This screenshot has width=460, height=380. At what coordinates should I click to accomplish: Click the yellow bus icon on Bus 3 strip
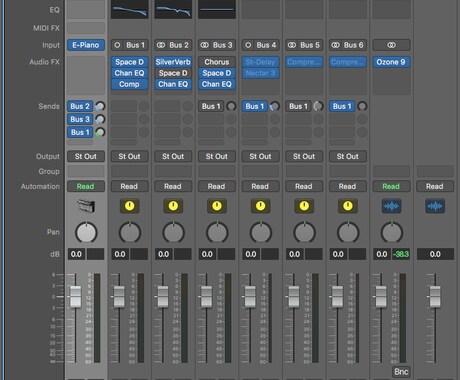pos(217,206)
